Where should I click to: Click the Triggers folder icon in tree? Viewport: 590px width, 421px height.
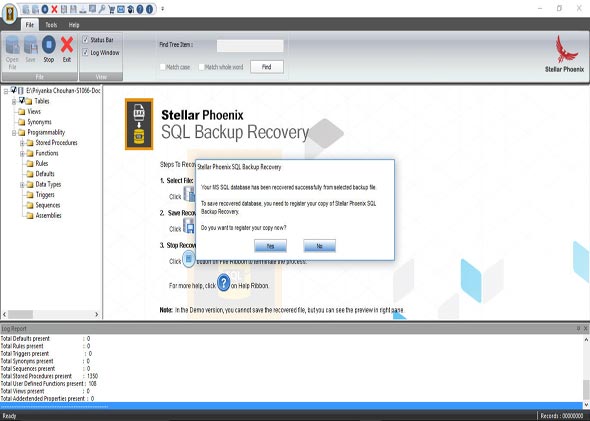30,195
